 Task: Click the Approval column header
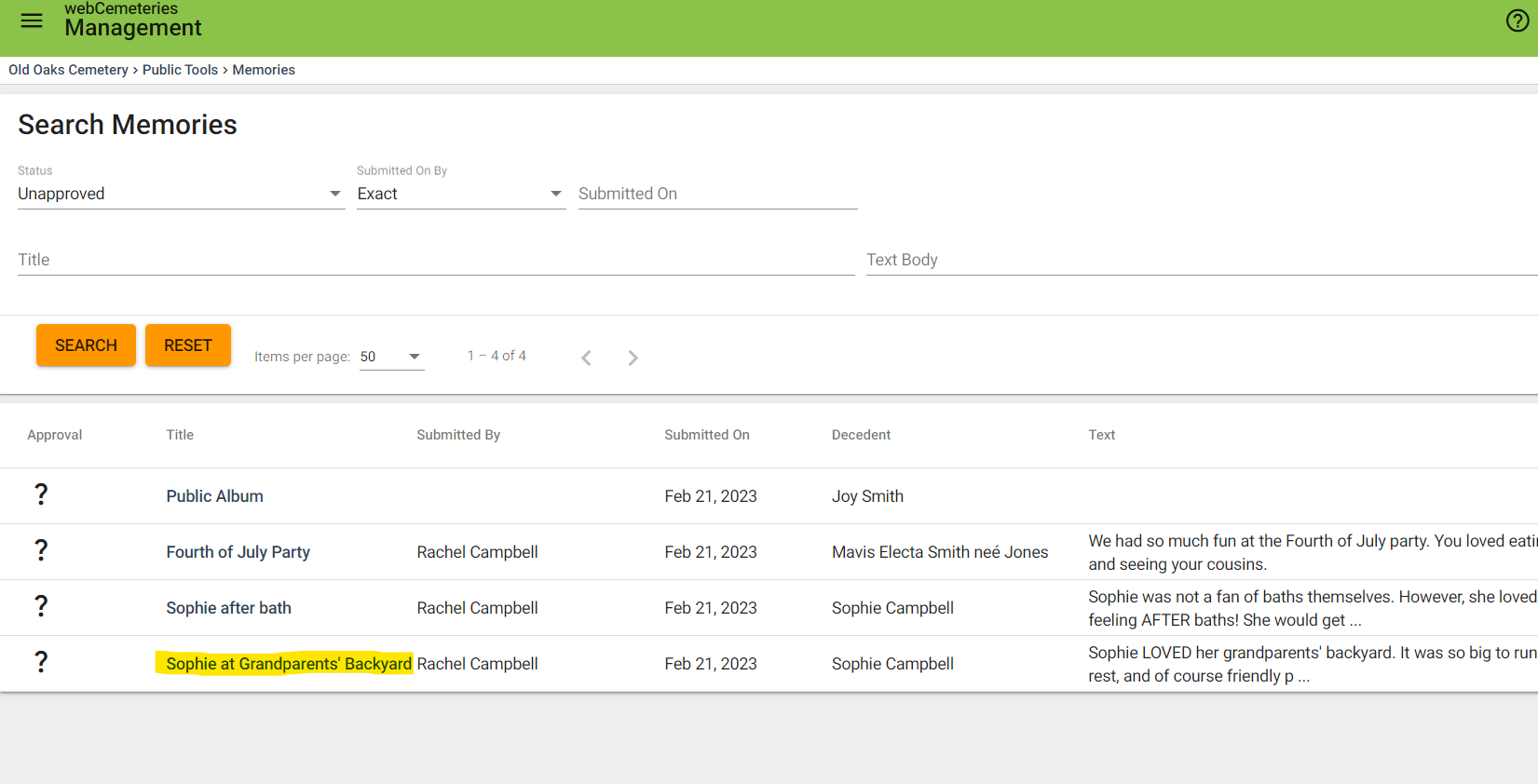point(55,435)
